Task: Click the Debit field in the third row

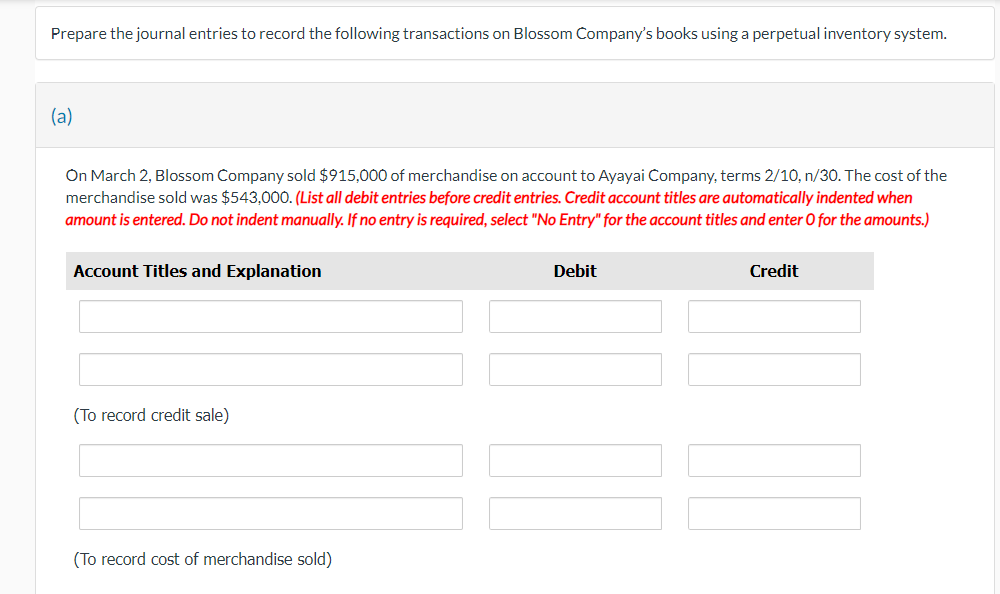Action: [x=575, y=460]
